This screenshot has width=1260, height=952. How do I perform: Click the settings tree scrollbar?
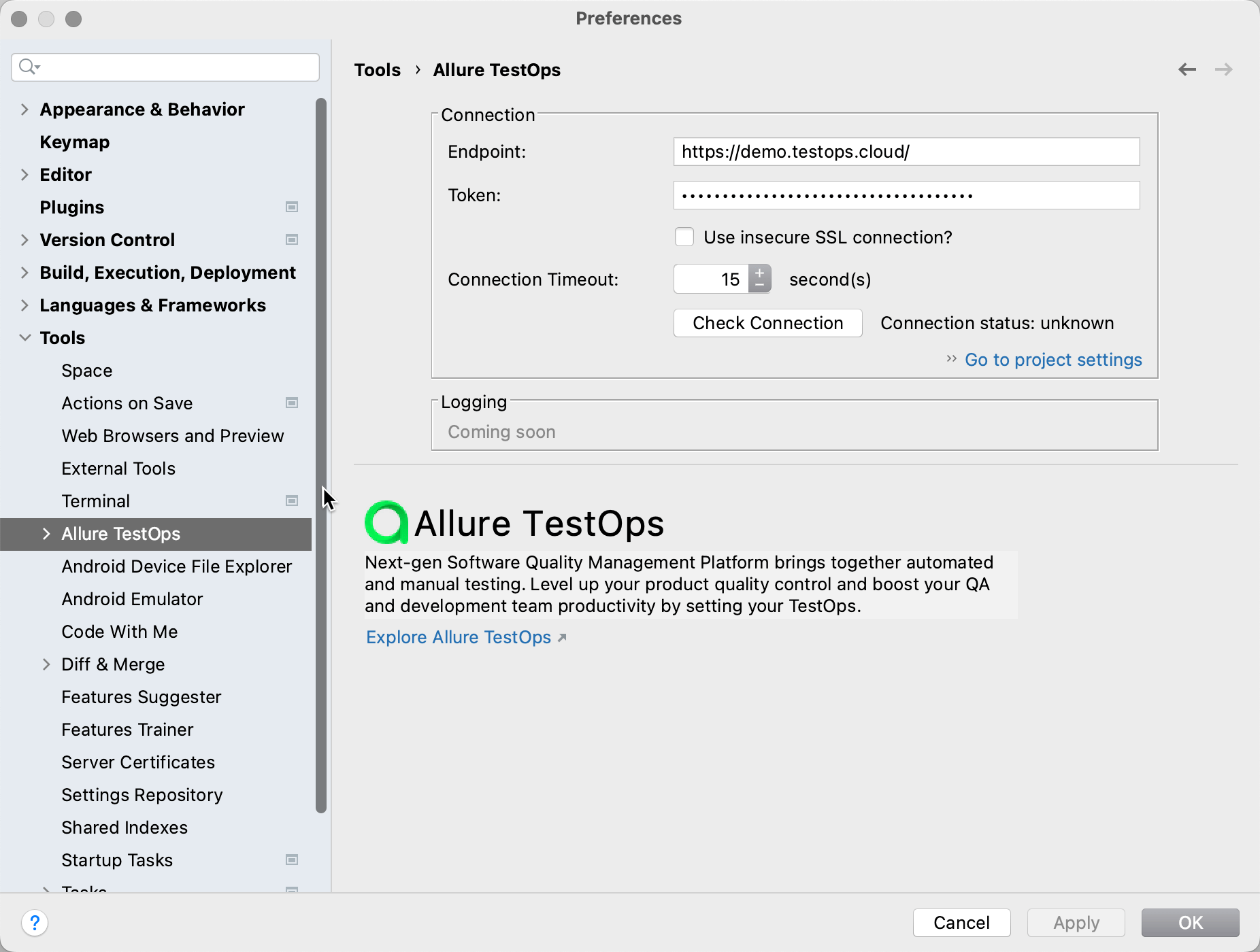click(321, 456)
